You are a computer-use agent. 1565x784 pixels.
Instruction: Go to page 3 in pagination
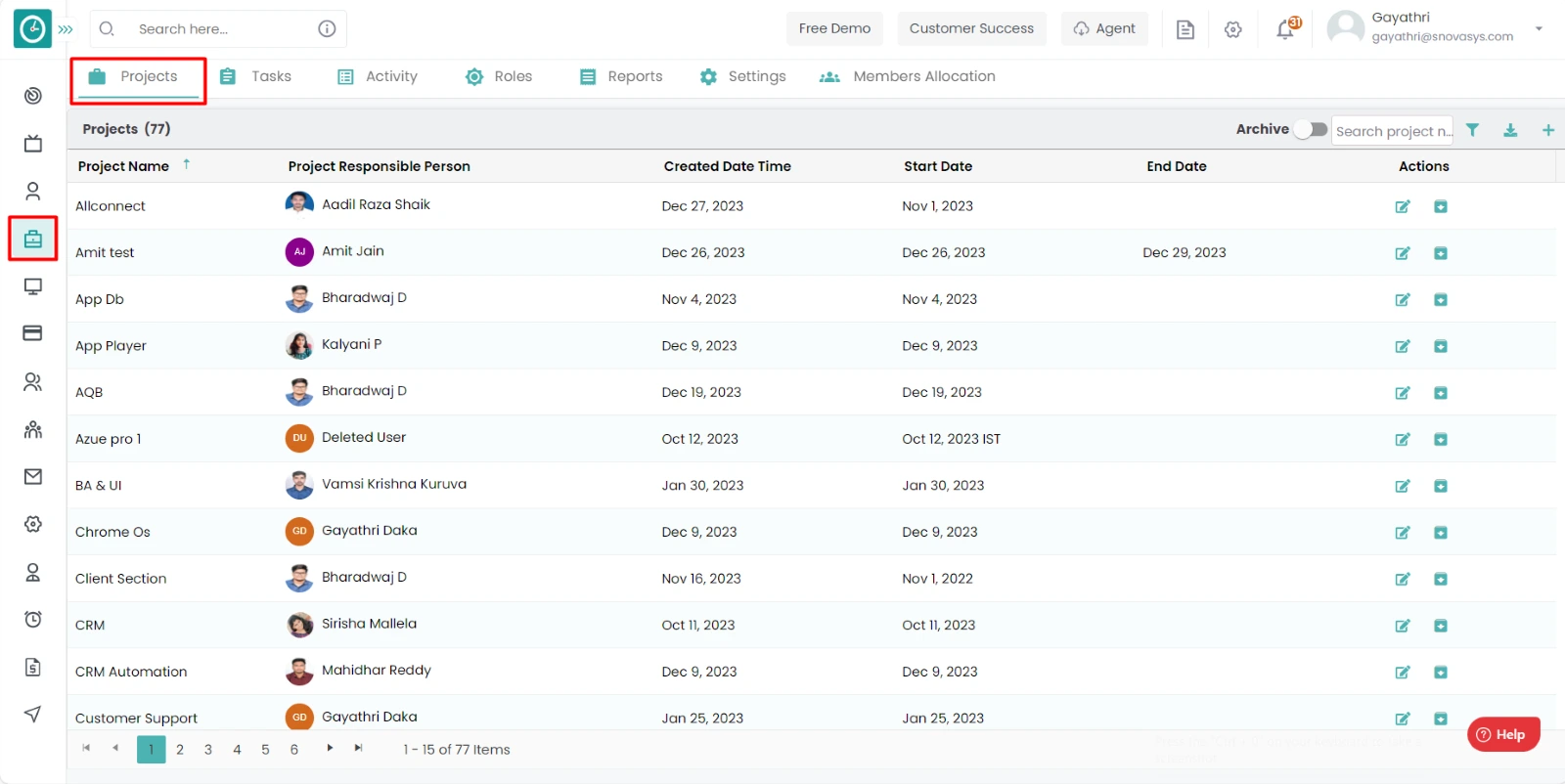[208, 750]
